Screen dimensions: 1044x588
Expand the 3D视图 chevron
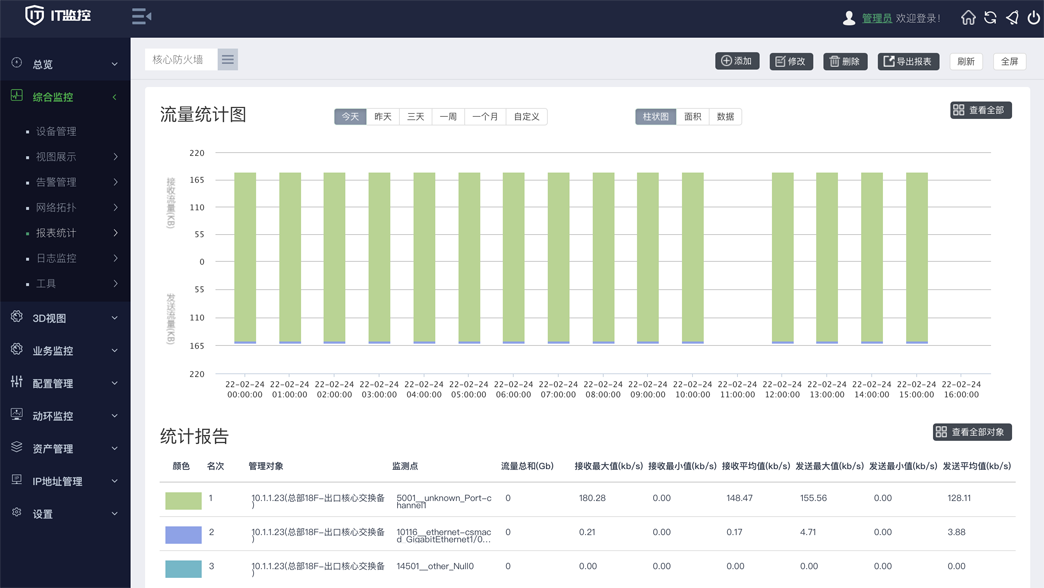(115, 318)
